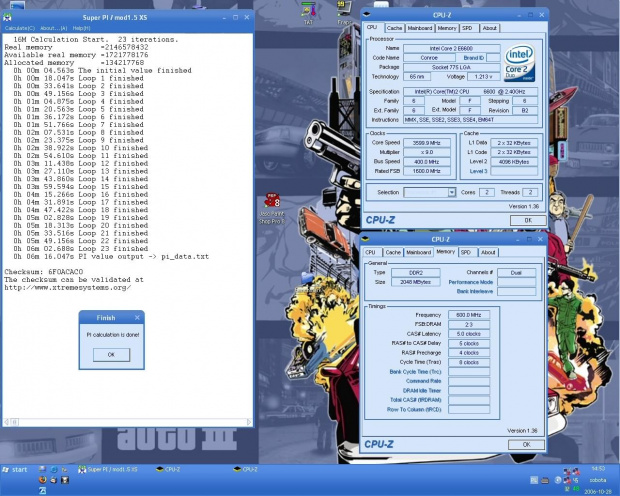Launch Internet Explorer from quick launch
The image size is (620, 496).
pos(53,469)
